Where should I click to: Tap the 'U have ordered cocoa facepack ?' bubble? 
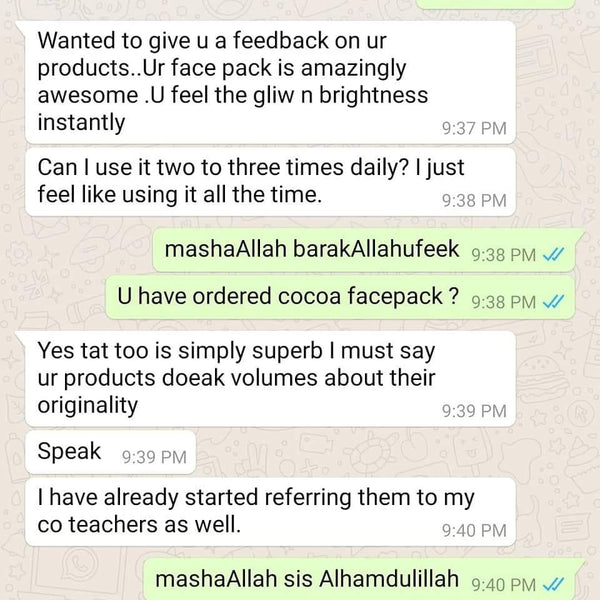(341, 297)
